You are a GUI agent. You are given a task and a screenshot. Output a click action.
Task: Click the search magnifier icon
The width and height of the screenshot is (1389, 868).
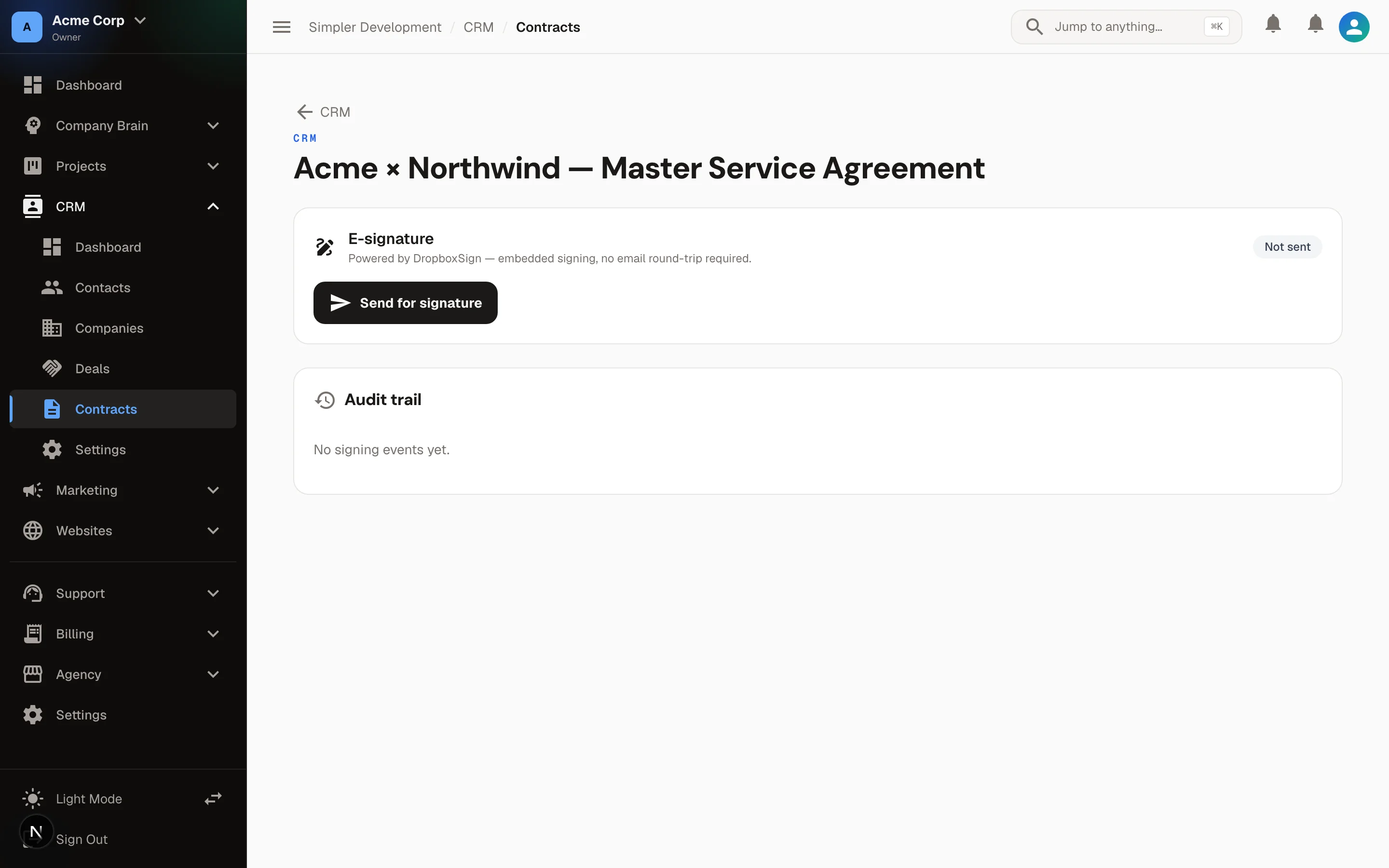click(x=1035, y=27)
